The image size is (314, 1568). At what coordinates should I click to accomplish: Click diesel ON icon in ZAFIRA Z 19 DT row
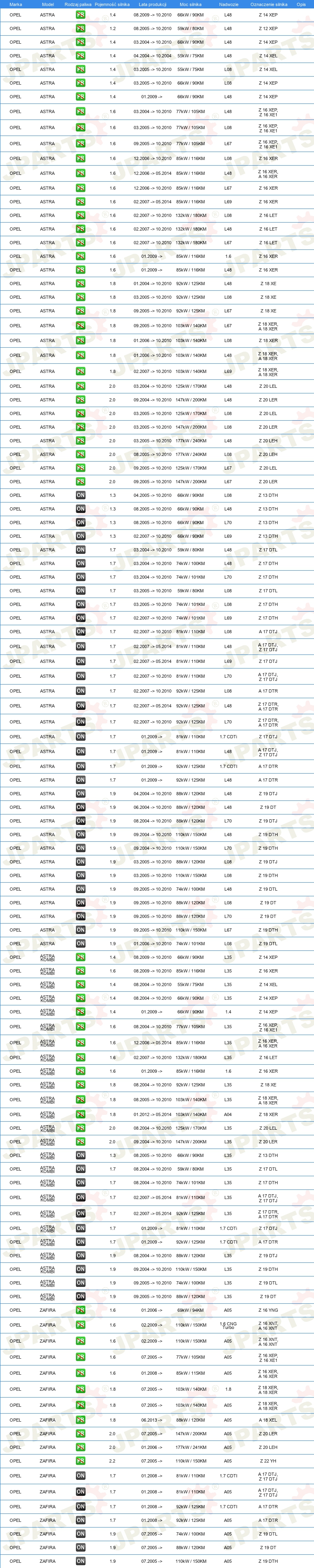(x=80, y=1547)
